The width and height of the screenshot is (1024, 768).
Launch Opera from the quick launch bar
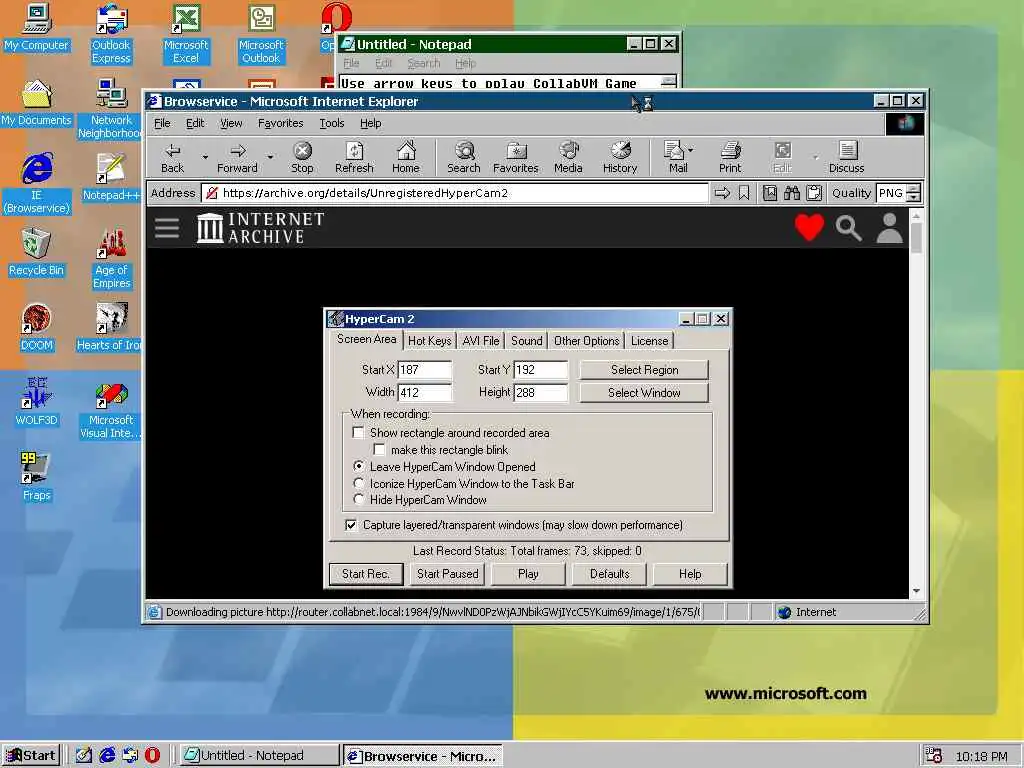click(x=152, y=755)
